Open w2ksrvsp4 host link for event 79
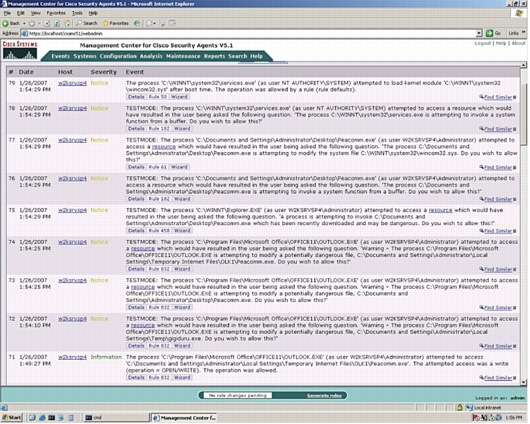 point(72,83)
